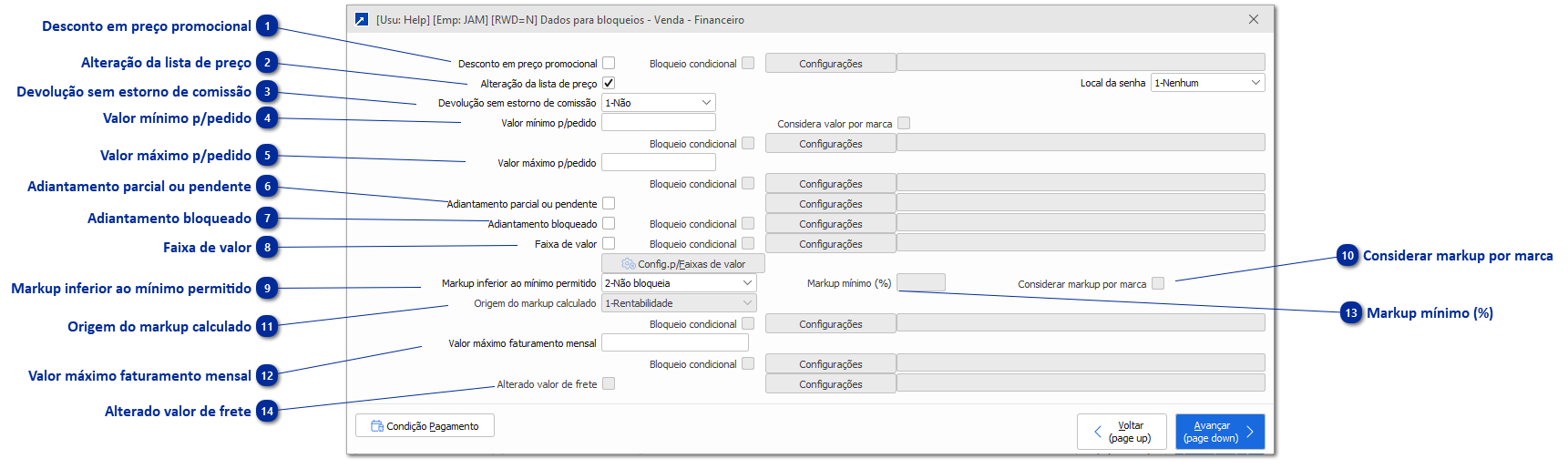
Task: Expand Origem do markup calculado combo box
Action: pos(679,303)
